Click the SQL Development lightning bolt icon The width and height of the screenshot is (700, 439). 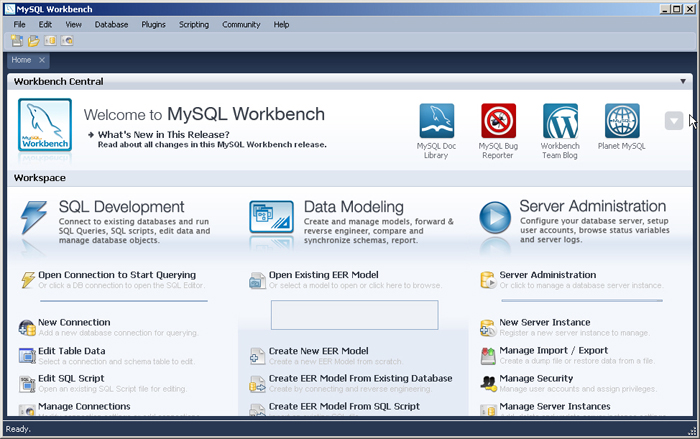[x=33, y=217]
